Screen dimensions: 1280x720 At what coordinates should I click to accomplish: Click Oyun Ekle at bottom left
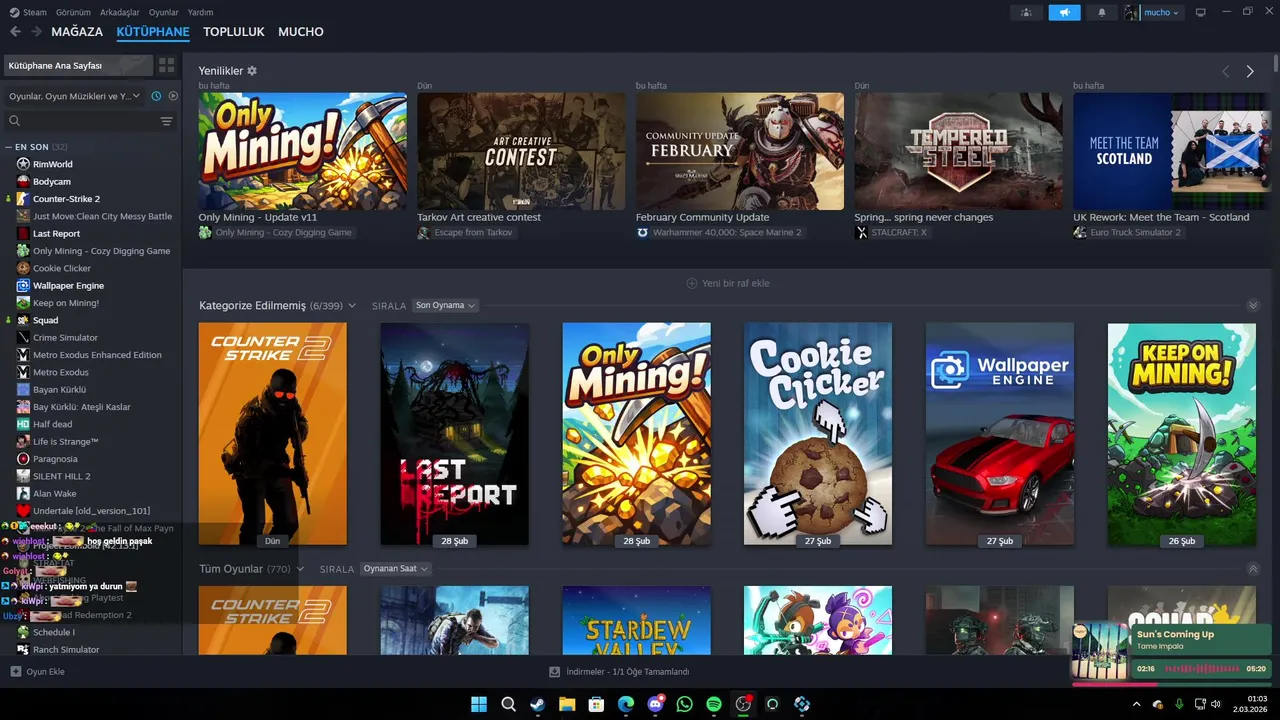[x=38, y=672]
